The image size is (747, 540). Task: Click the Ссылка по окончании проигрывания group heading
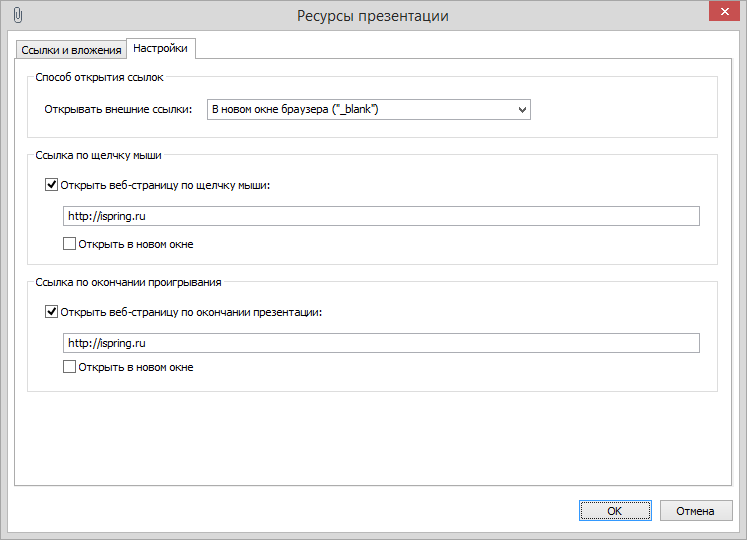(128, 282)
